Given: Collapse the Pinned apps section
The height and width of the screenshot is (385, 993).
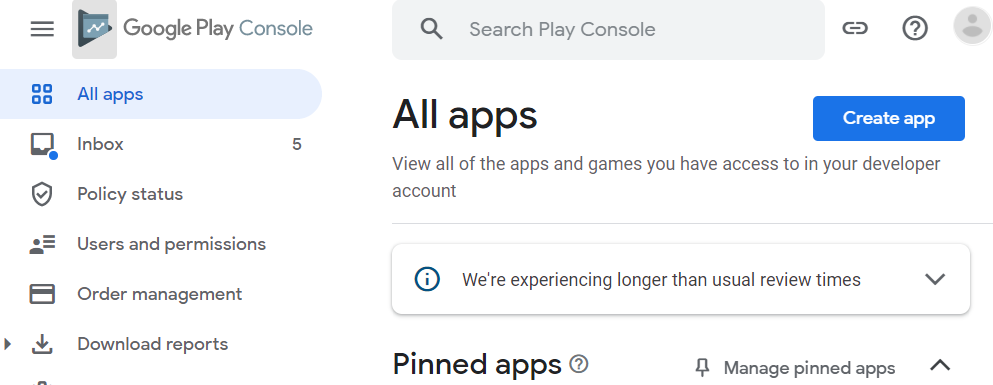Looking at the screenshot, I should [940, 365].
